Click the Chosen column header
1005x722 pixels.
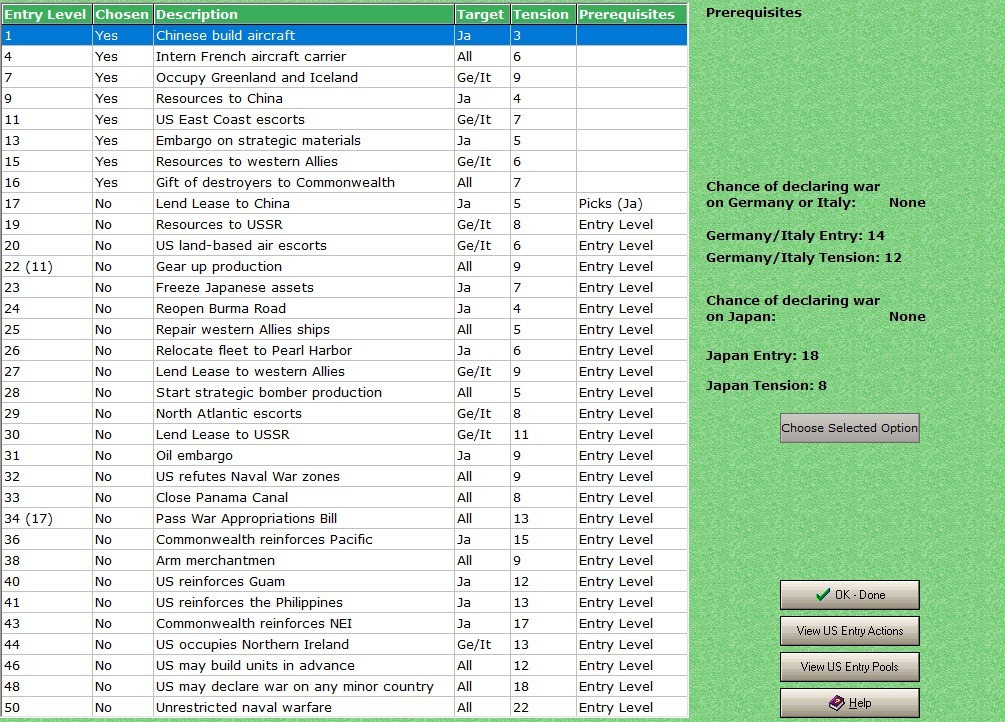click(x=122, y=14)
